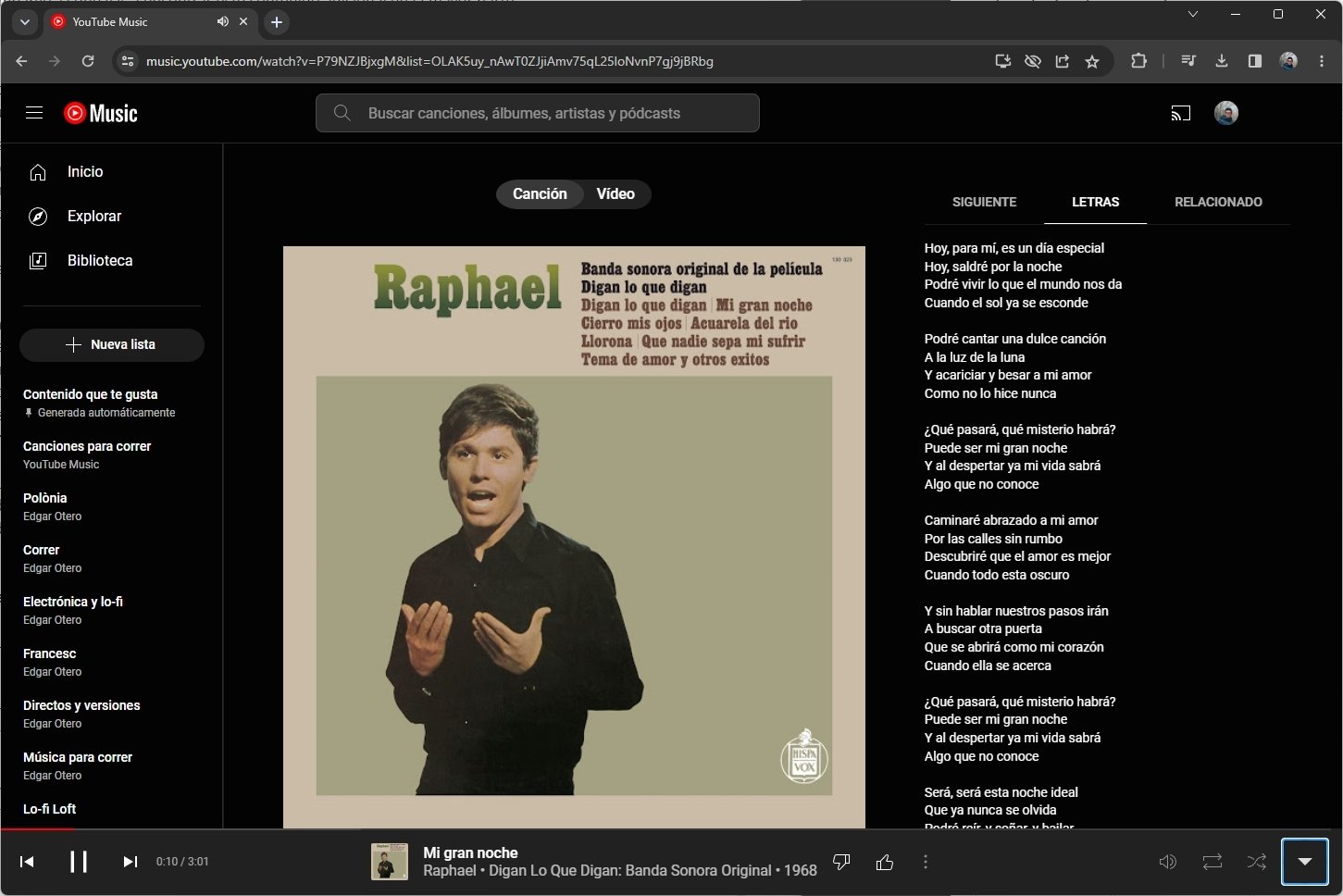Open the RELACIONADO tab

(1218, 202)
